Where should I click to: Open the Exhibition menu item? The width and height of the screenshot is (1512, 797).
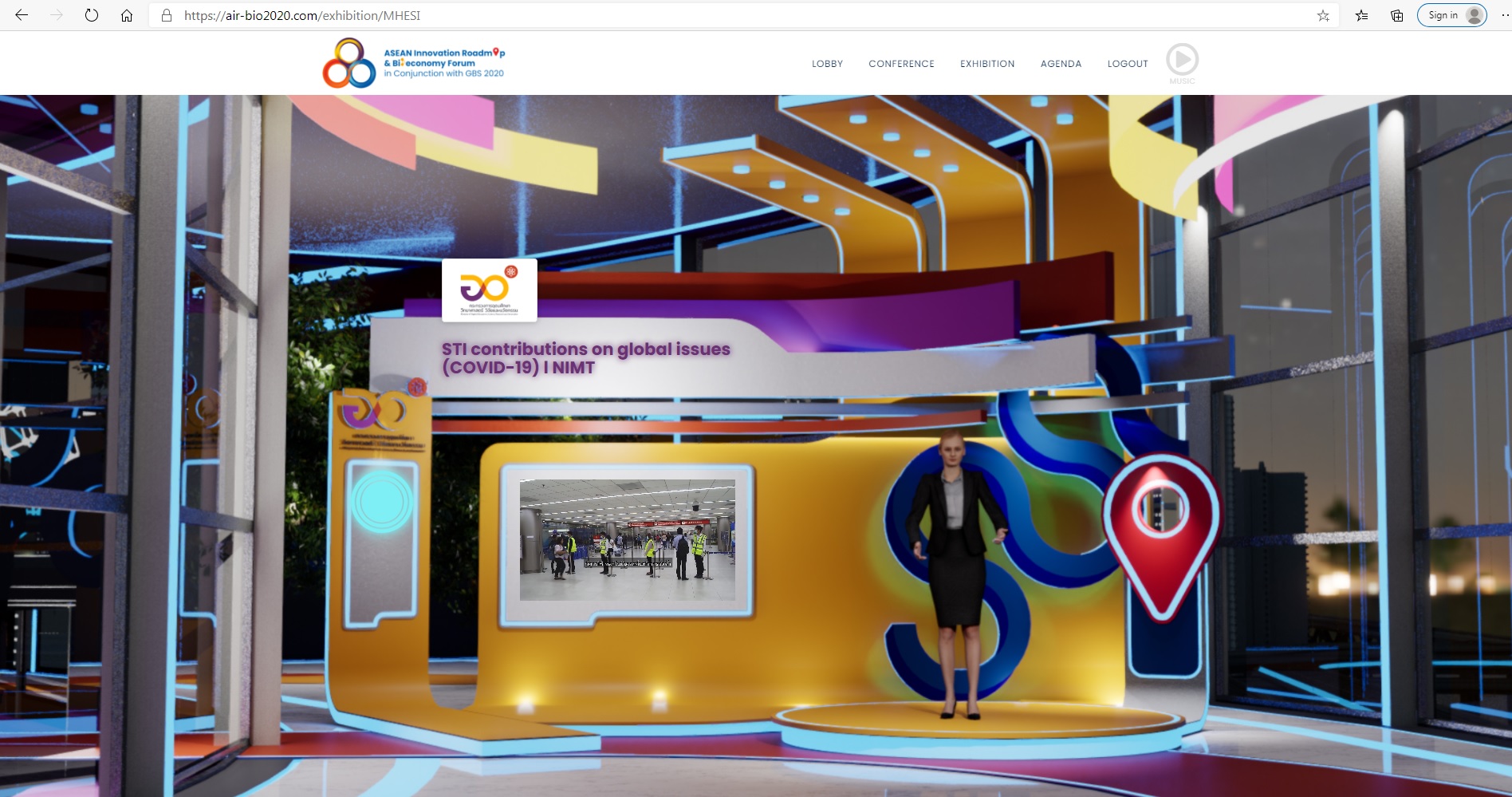click(987, 64)
